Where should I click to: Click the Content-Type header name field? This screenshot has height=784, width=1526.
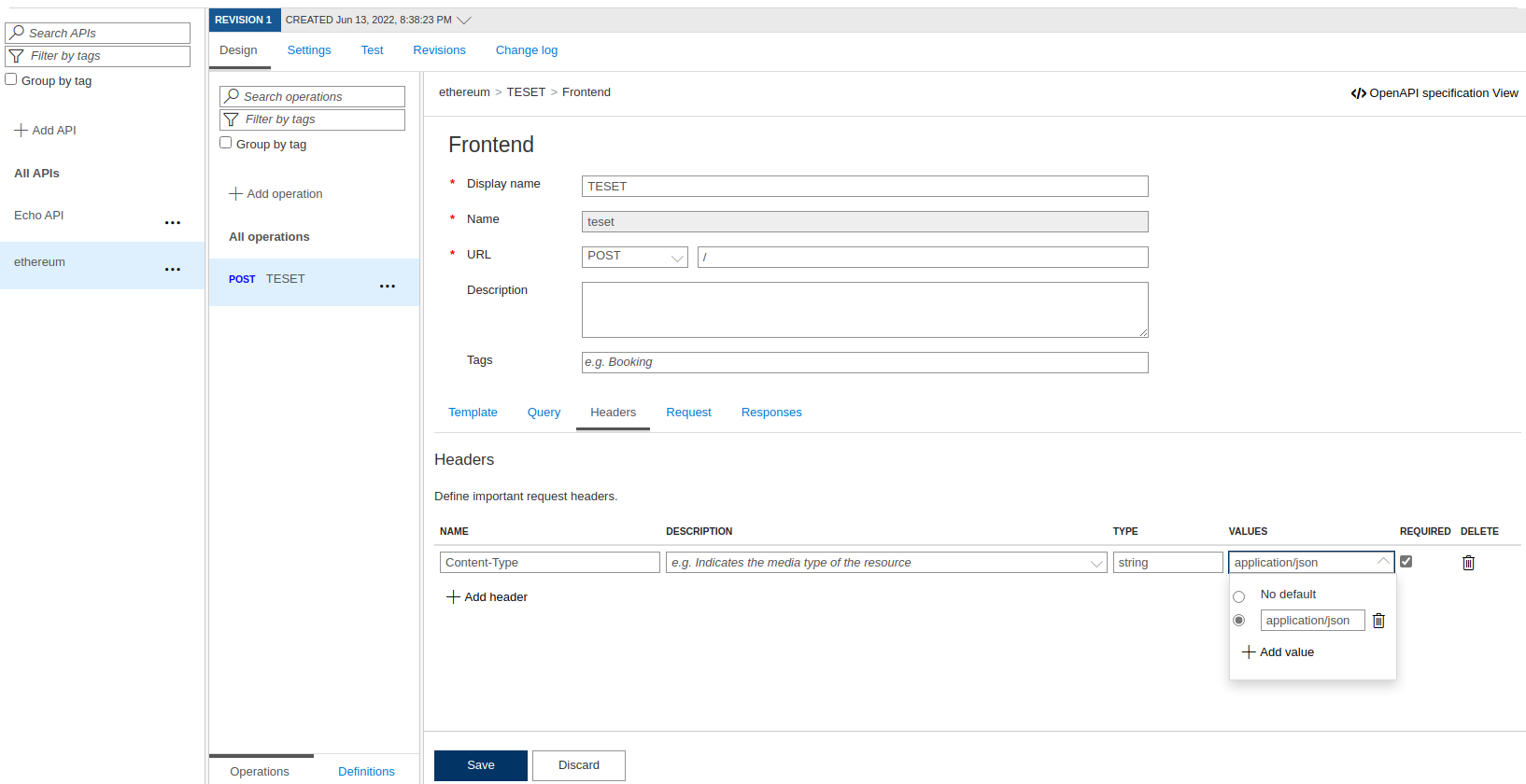pos(550,563)
